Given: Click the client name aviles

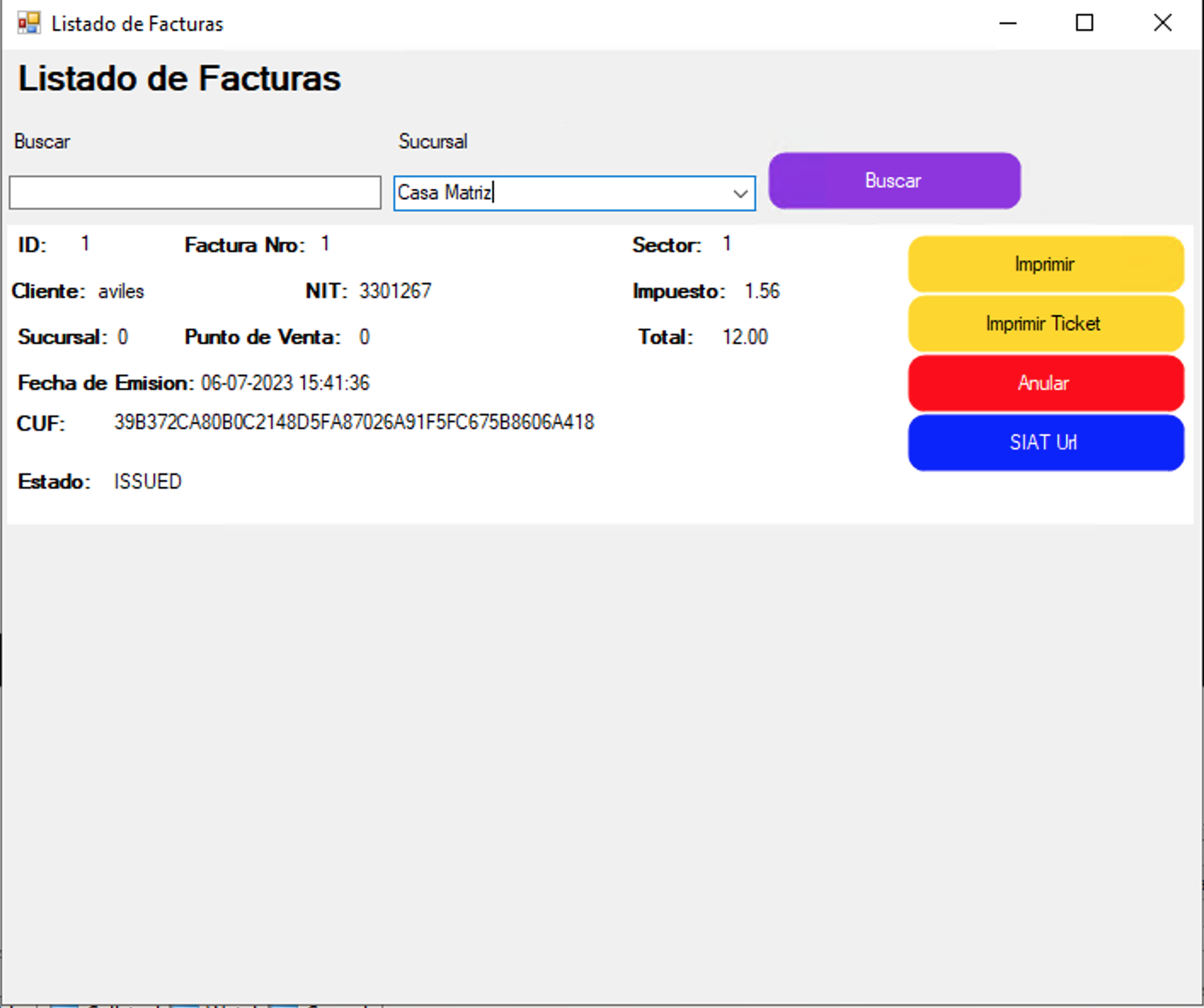Looking at the screenshot, I should 121,291.
